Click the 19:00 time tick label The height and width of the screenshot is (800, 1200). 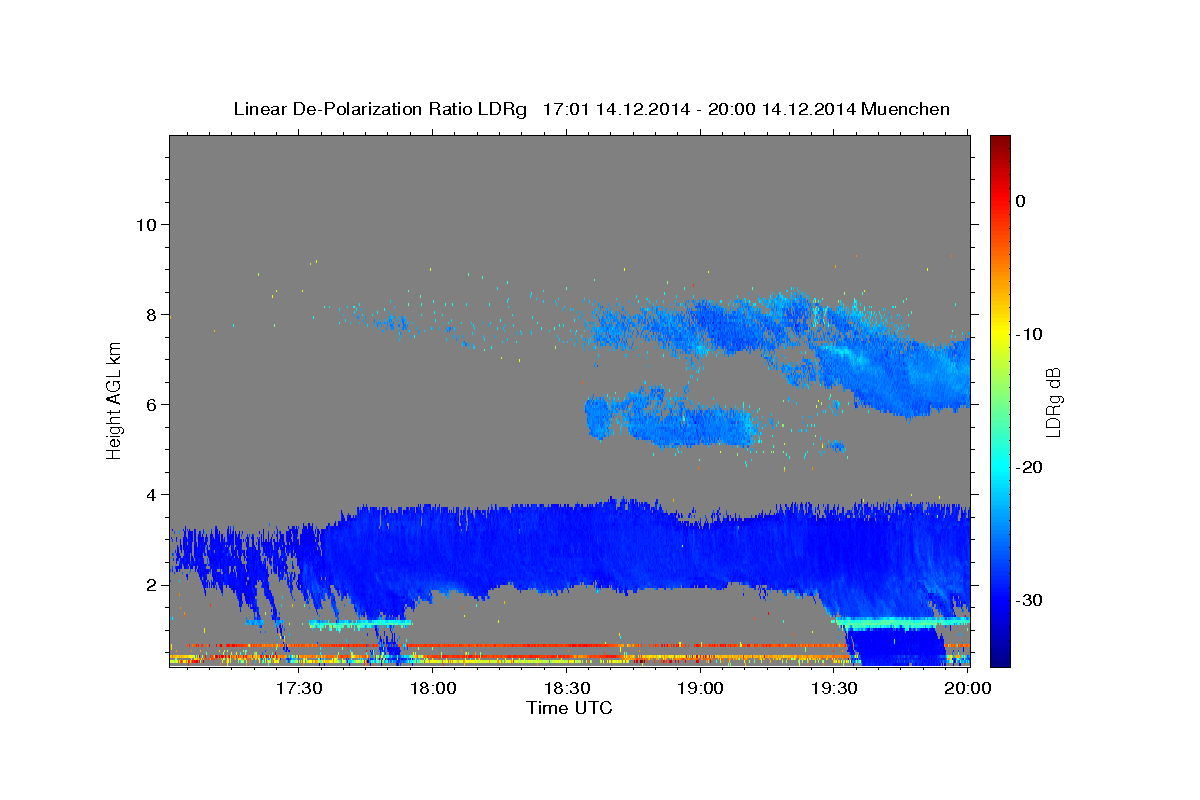(x=701, y=688)
